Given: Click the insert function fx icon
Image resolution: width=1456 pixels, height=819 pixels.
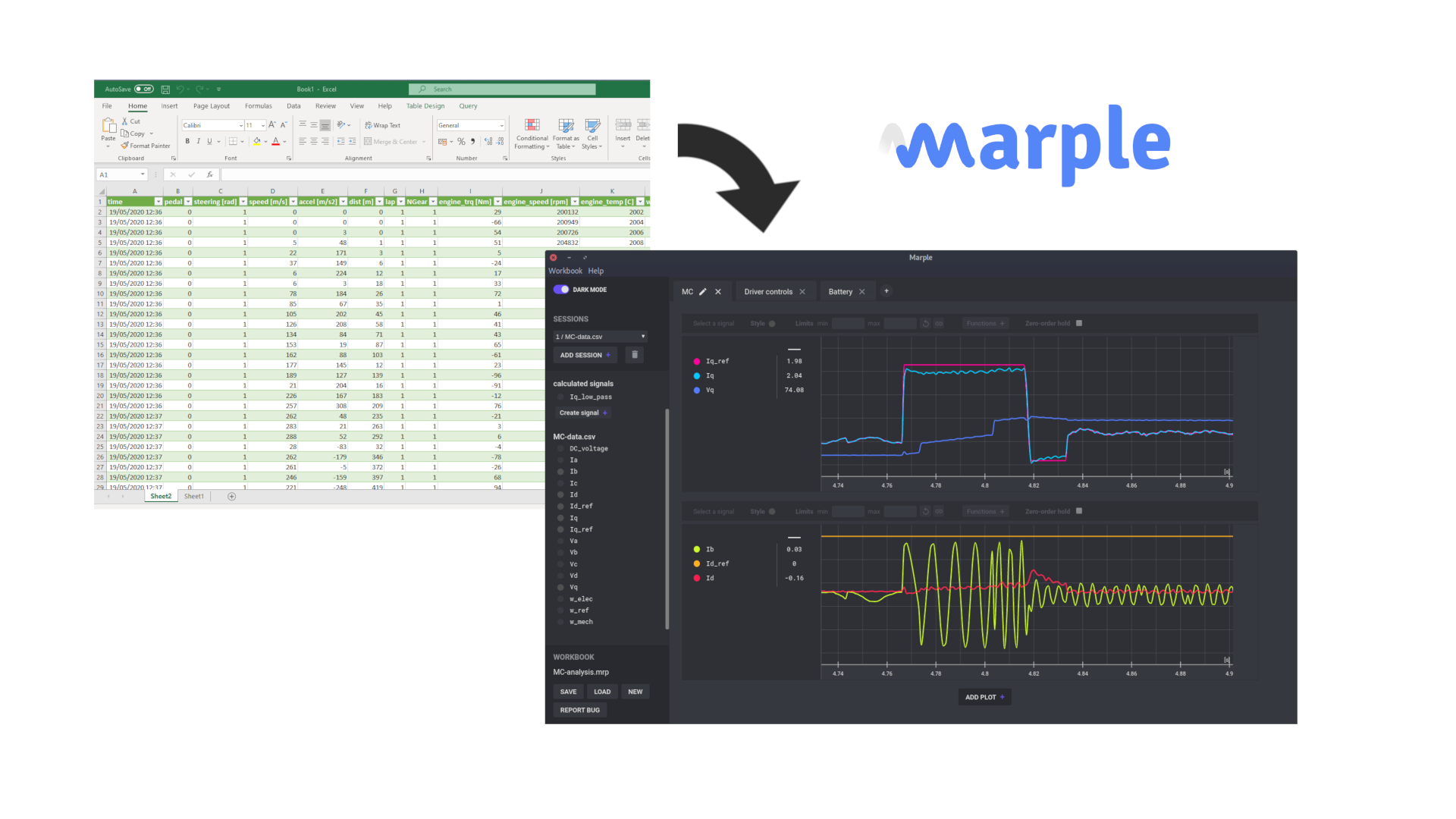Looking at the screenshot, I should 210,175.
